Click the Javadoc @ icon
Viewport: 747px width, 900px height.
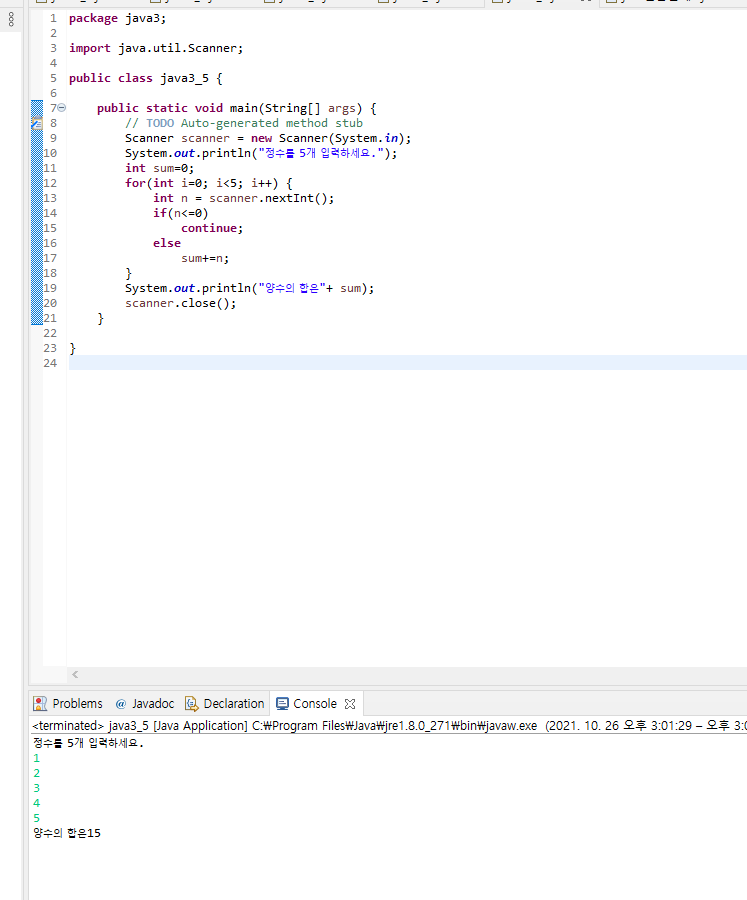(x=121, y=704)
